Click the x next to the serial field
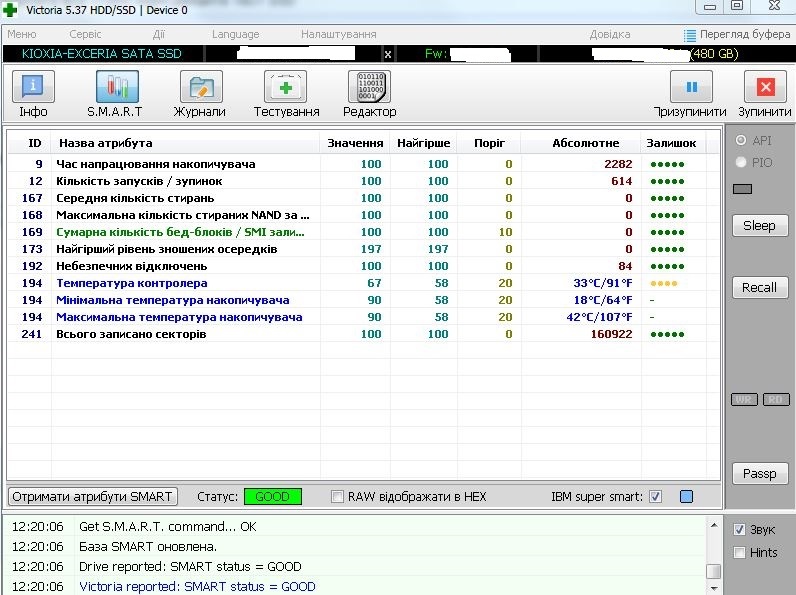This screenshot has height=595, width=796. (388, 54)
